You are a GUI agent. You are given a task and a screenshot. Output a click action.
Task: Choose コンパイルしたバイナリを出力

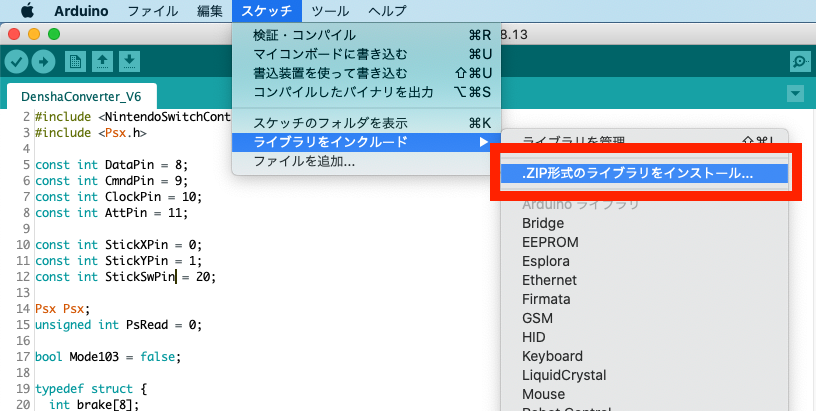coord(366,92)
